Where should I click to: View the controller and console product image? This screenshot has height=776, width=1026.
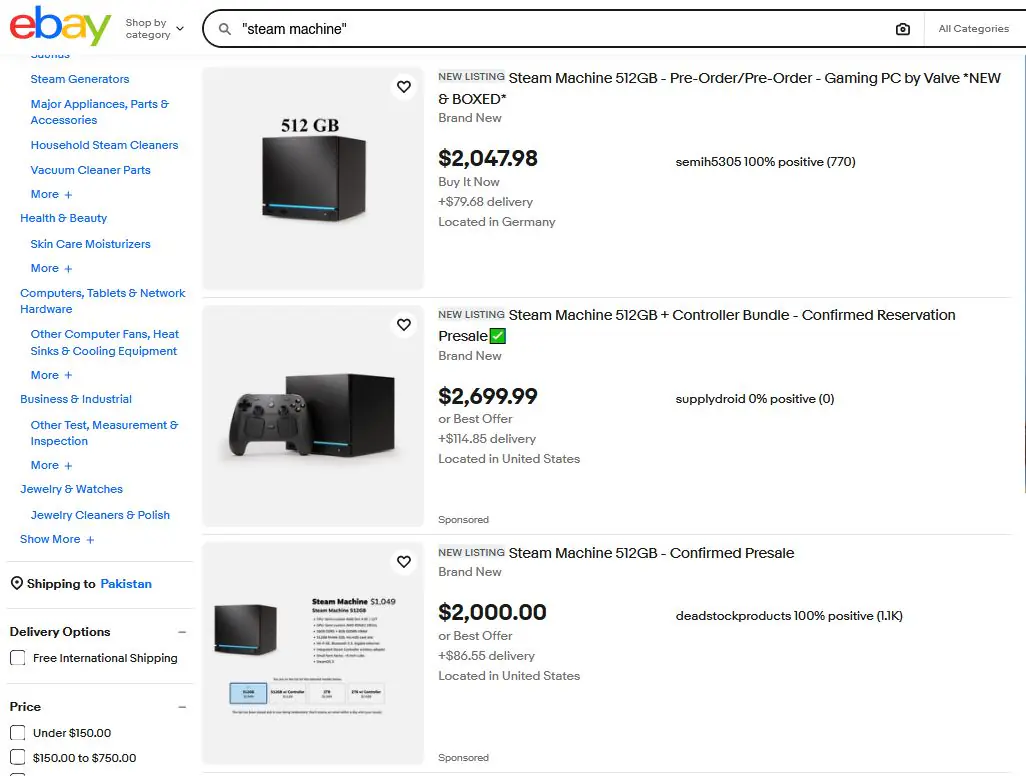pyautogui.click(x=313, y=416)
